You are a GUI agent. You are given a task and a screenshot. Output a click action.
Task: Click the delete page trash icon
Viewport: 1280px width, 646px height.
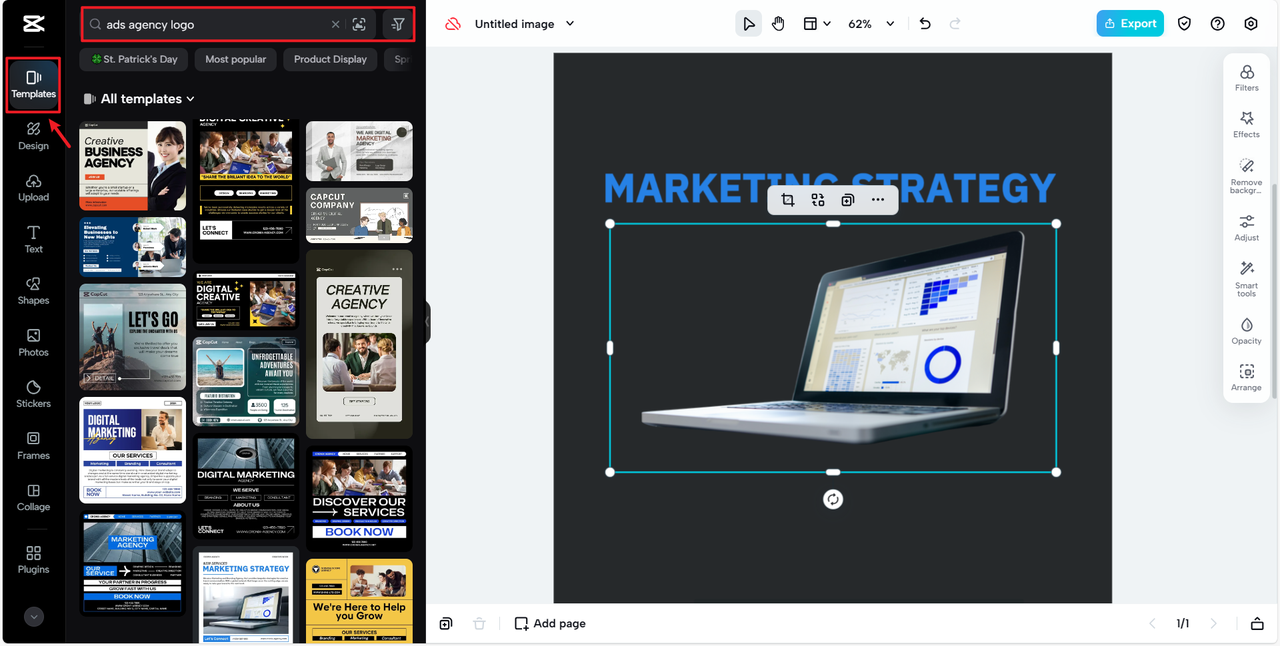479,623
